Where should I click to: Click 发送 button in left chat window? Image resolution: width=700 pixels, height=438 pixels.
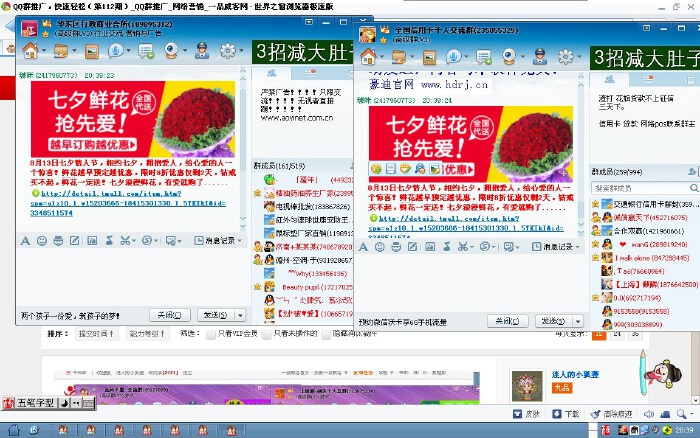[216, 315]
